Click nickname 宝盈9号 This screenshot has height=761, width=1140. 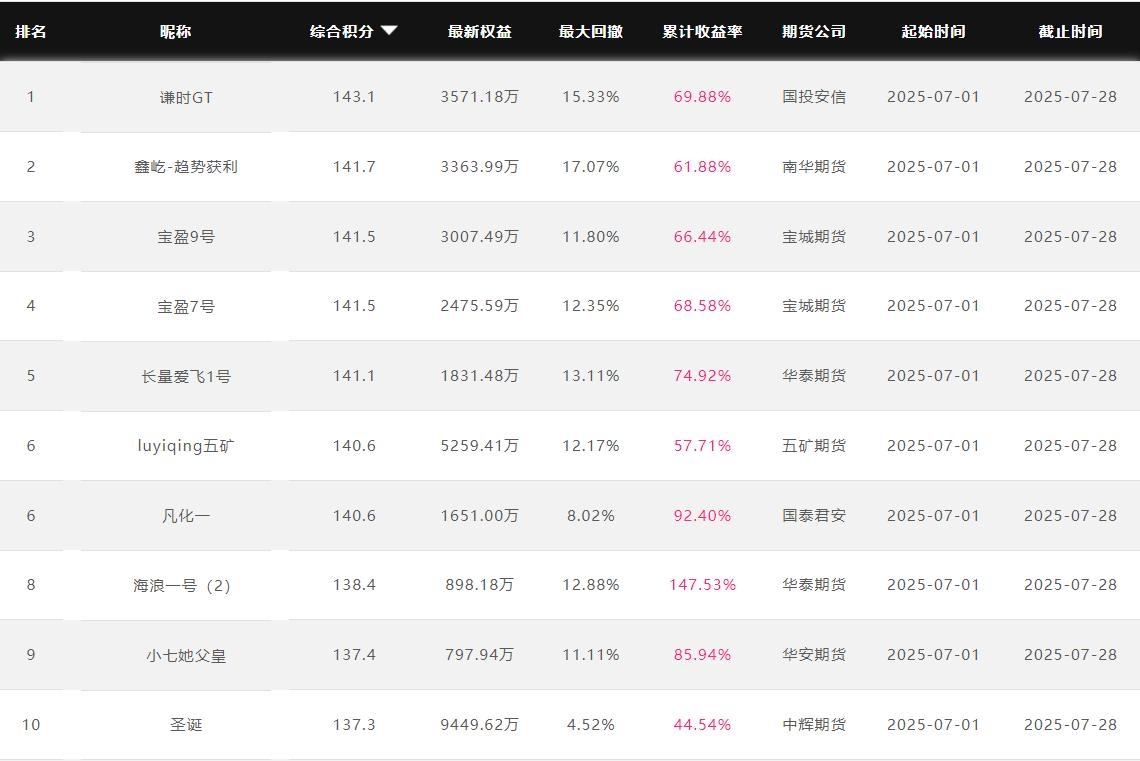[x=186, y=237]
